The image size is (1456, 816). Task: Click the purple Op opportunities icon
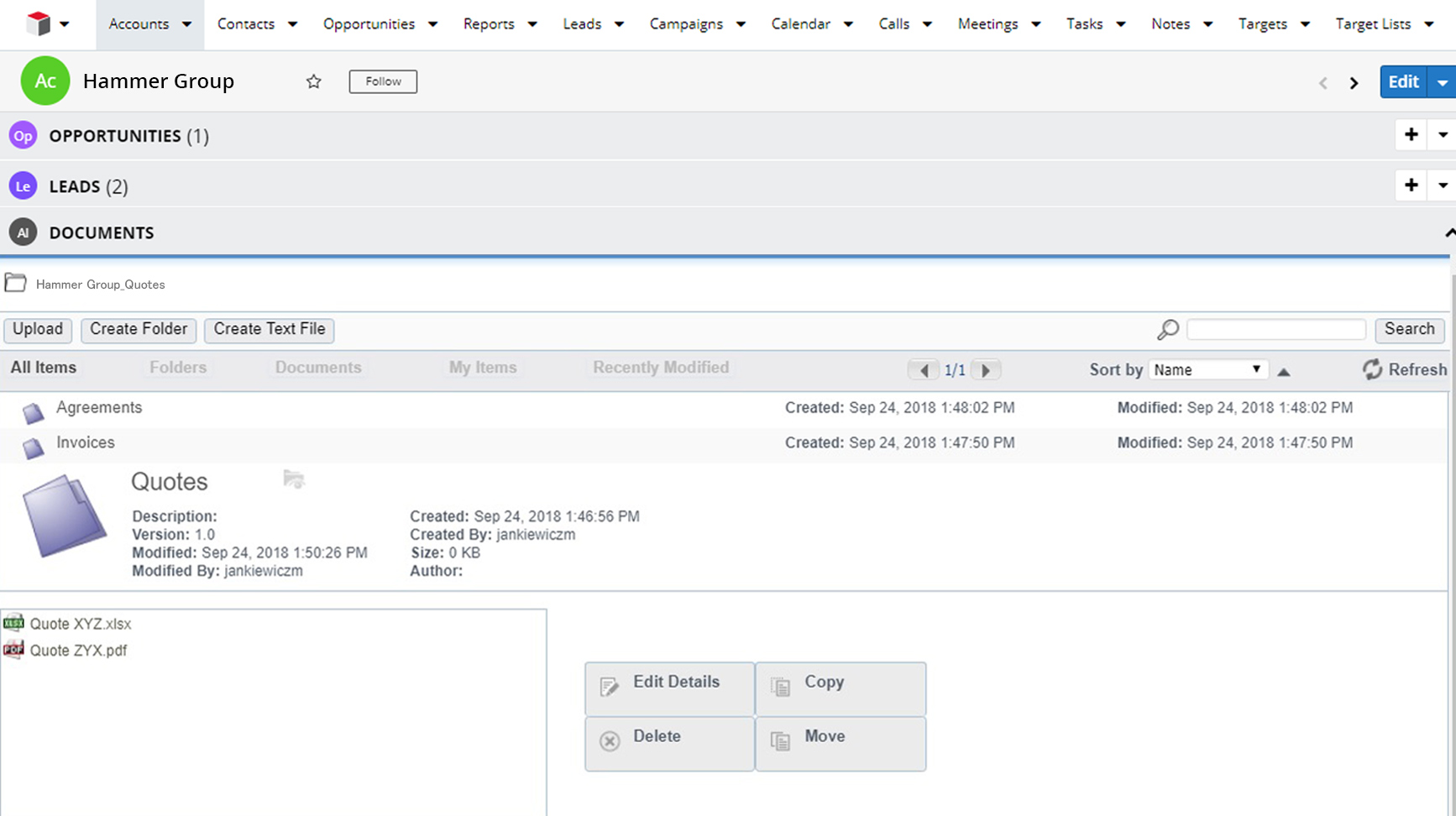(23, 135)
